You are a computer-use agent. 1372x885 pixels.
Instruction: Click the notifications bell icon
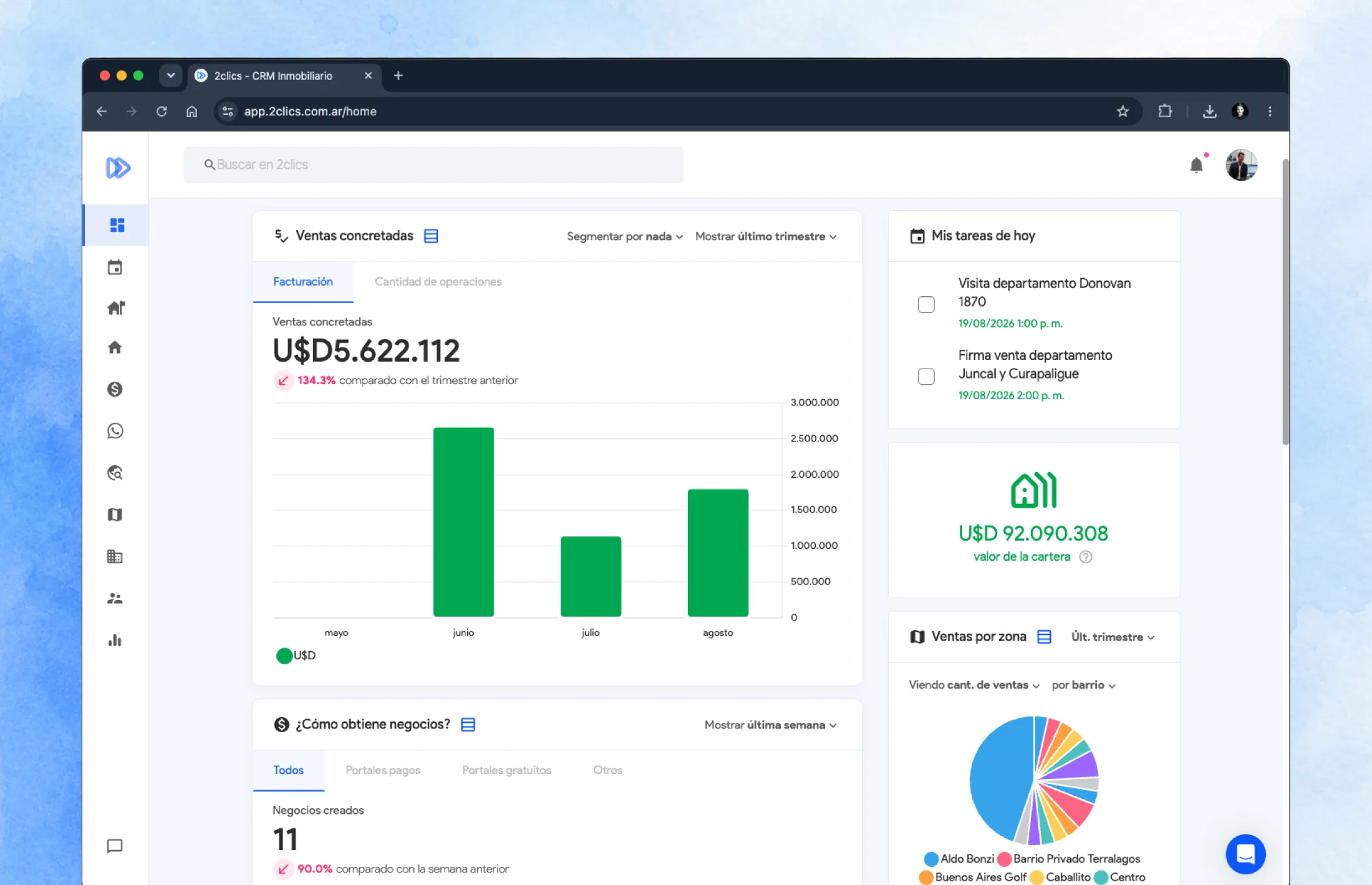pyautogui.click(x=1196, y=165)
